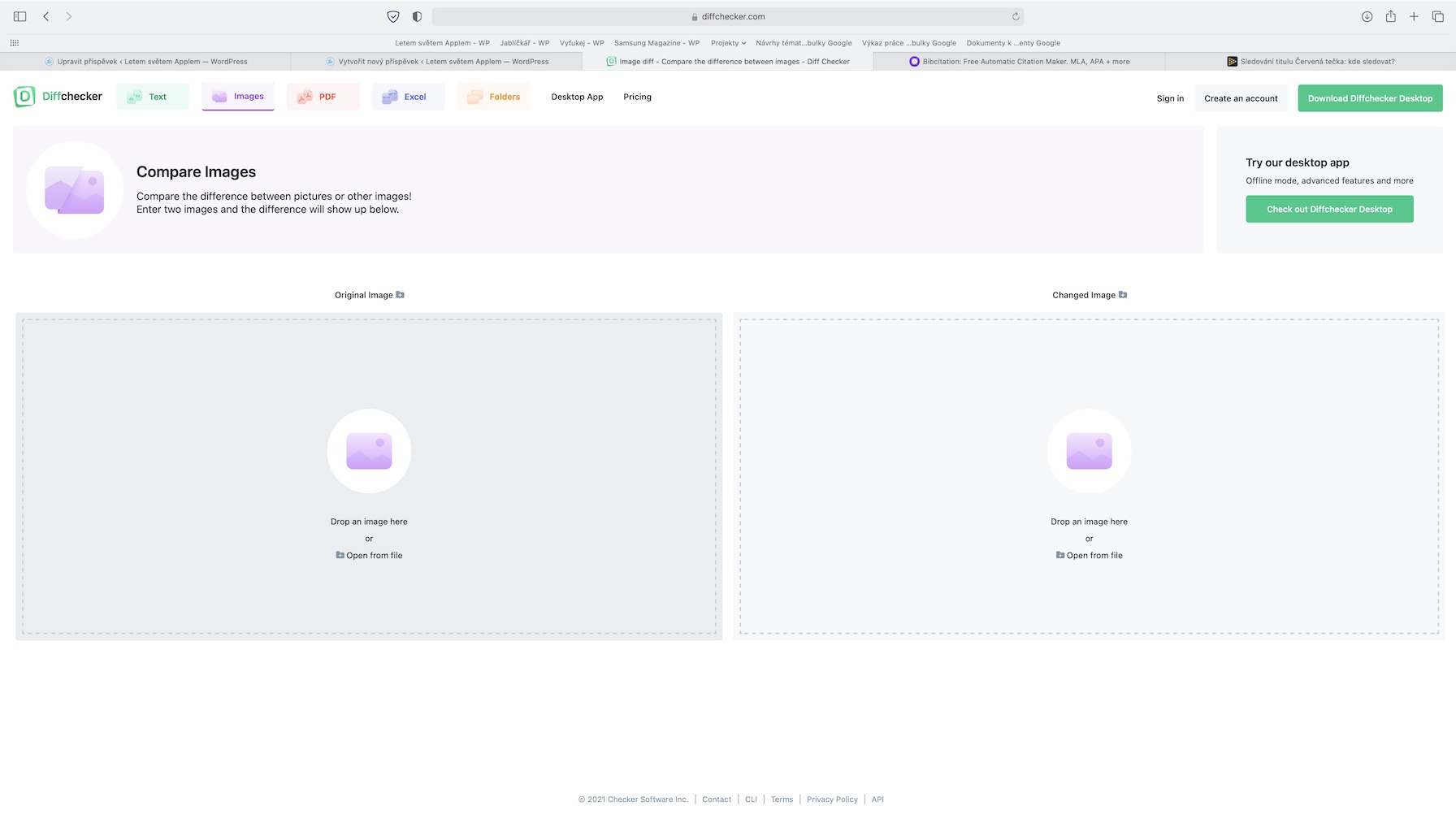Open the PDF diff tab
Viewport: 1456px width, 819px height.
(x=323, y=97)
